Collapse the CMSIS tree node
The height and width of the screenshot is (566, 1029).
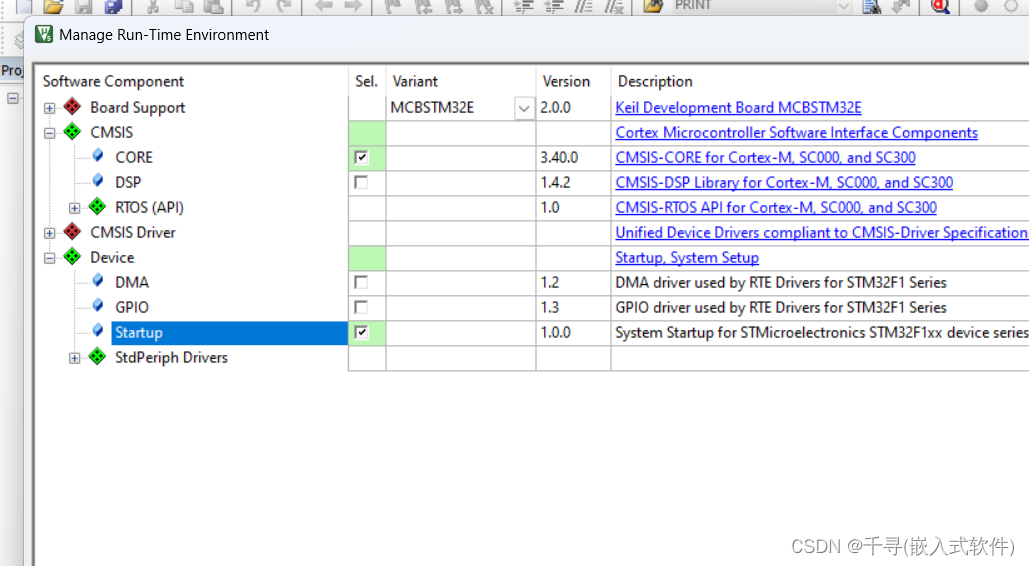pos(49,133)
